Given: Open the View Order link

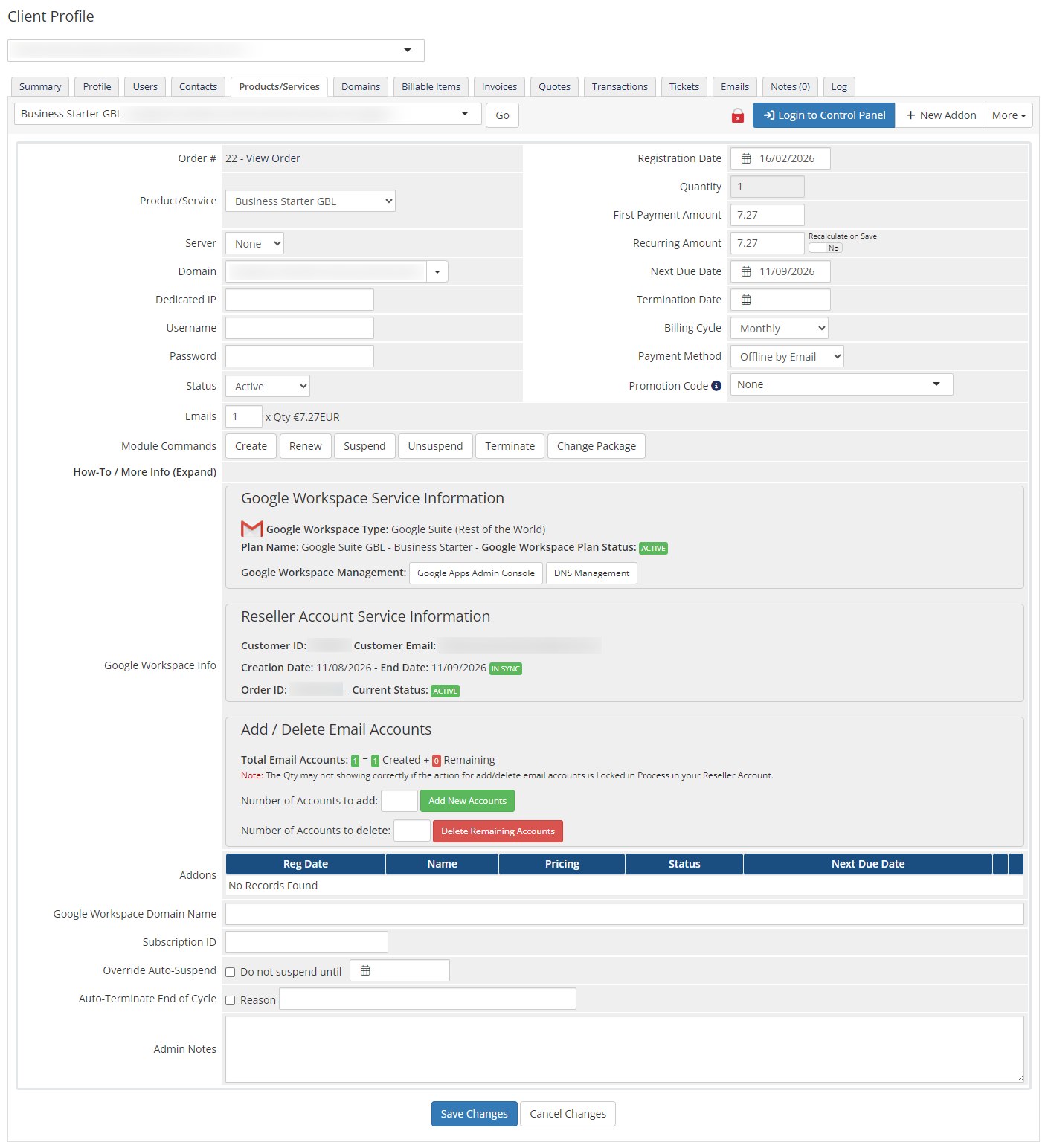Looking at the screenshot, I should tap(273, 158).
